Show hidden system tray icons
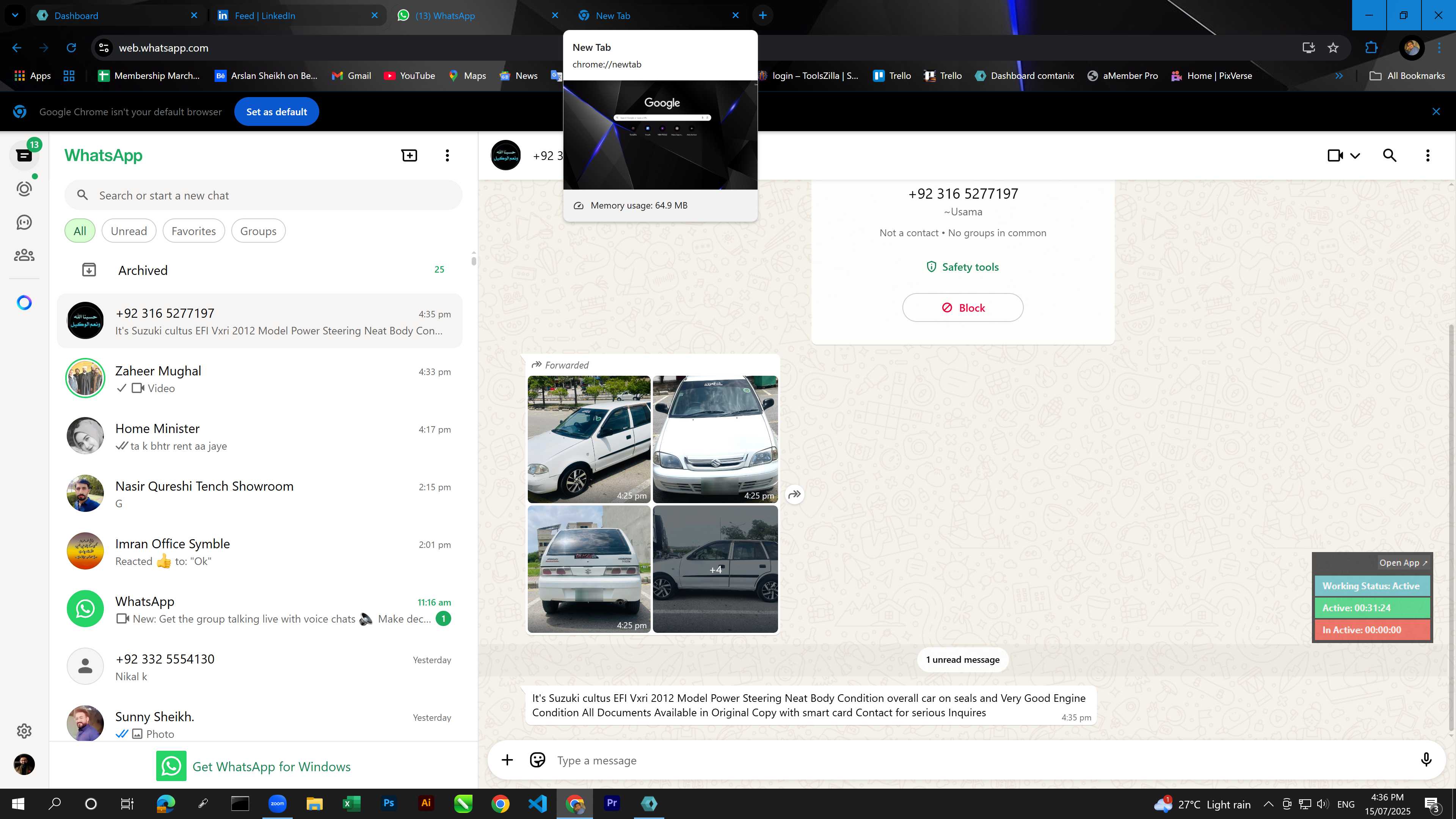This screenshot has height=819, width=1456. pyautogui.click(x=1268, y=804)
